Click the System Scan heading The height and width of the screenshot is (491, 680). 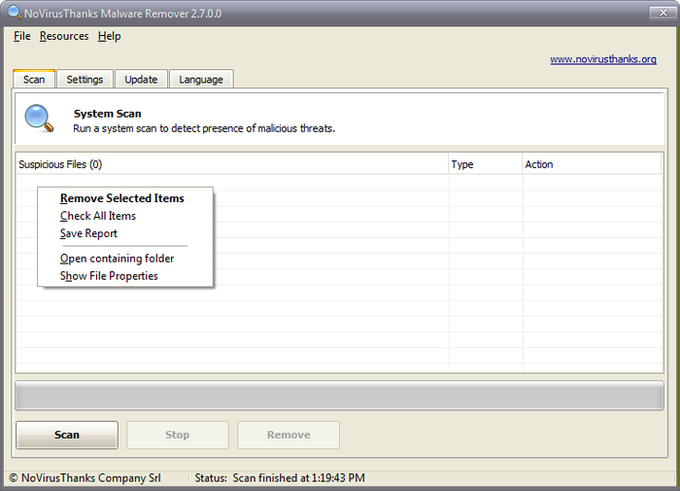coord(108,114)
